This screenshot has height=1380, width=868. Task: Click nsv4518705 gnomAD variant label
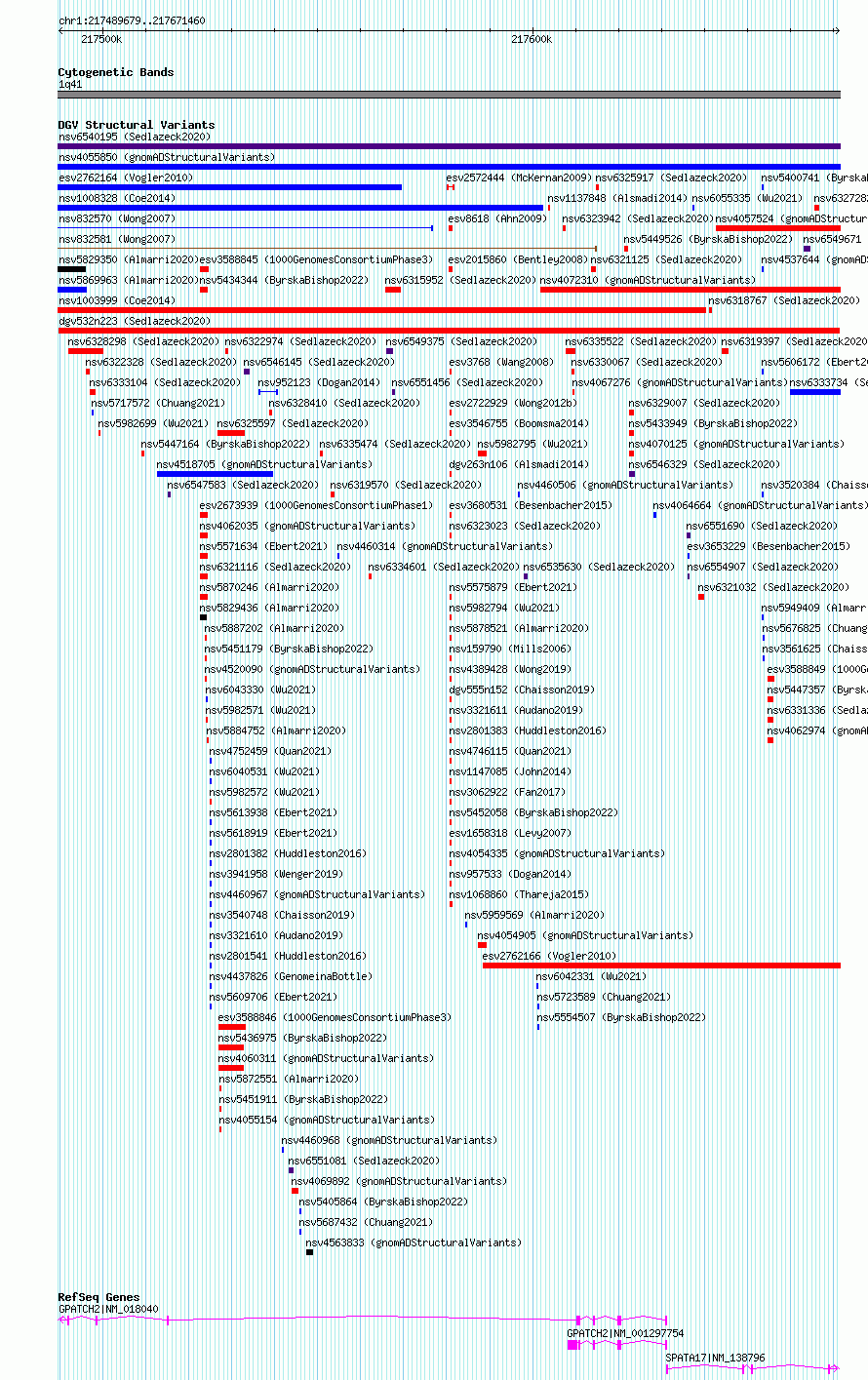pyautogui.click(x=264, y=464)
